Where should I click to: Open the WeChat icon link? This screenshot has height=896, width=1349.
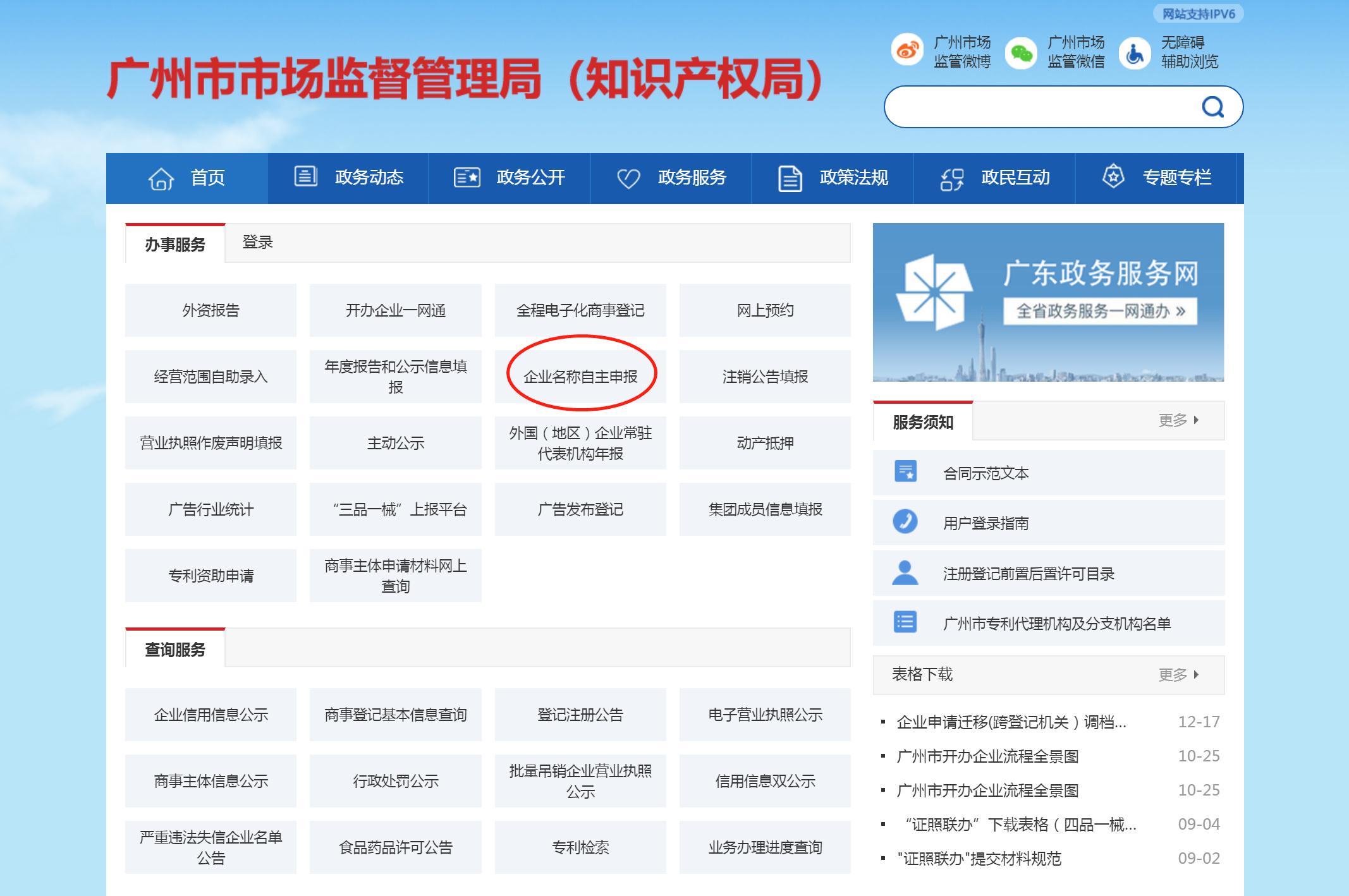coord(1021,52)
